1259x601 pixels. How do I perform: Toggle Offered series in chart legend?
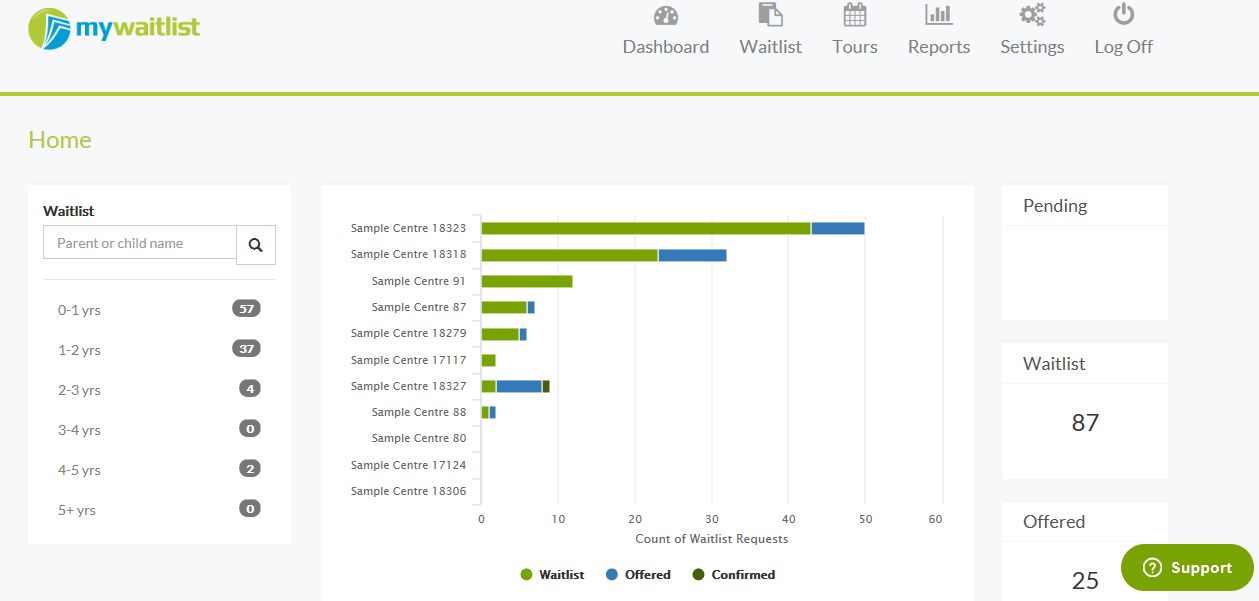point(637,575)
